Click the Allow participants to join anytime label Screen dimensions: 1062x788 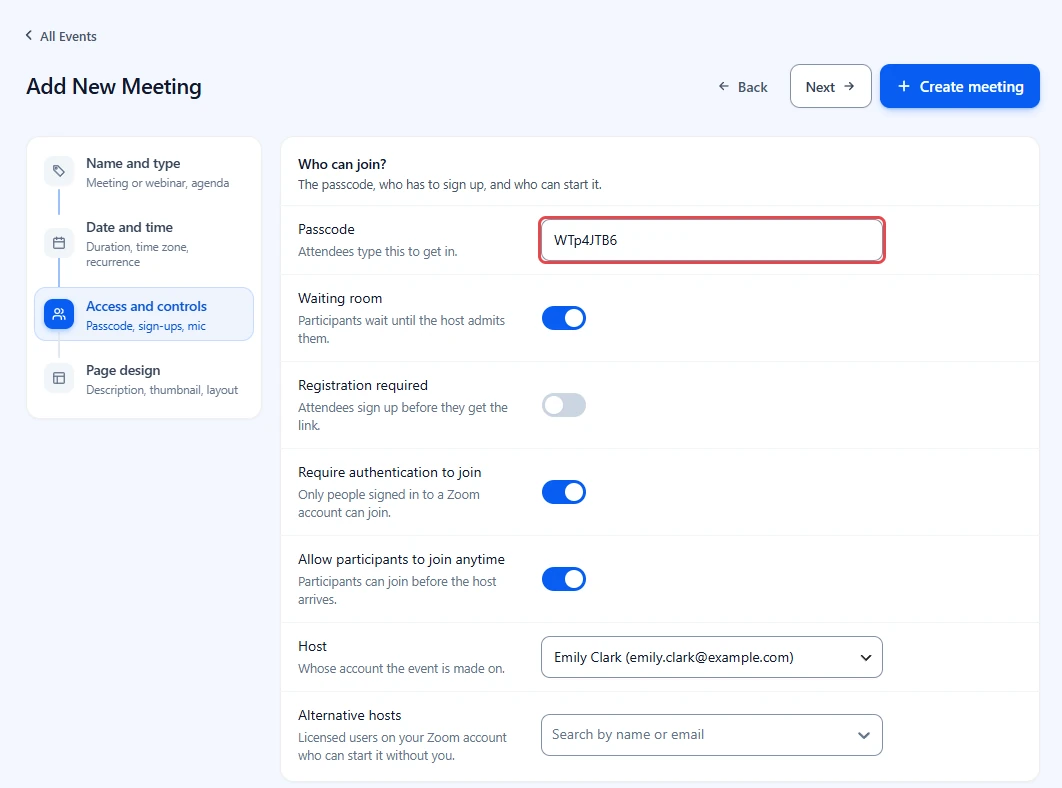point(402,560)
